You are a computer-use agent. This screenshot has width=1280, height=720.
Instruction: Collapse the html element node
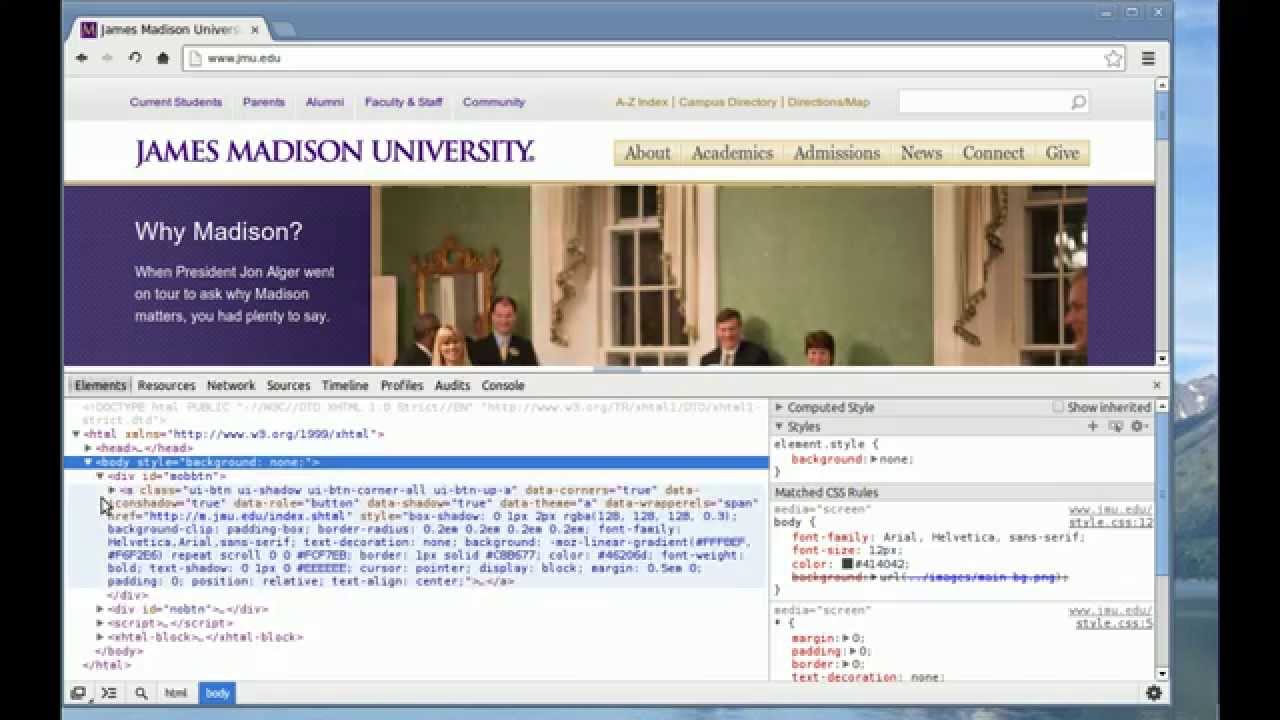coord(77,435)
